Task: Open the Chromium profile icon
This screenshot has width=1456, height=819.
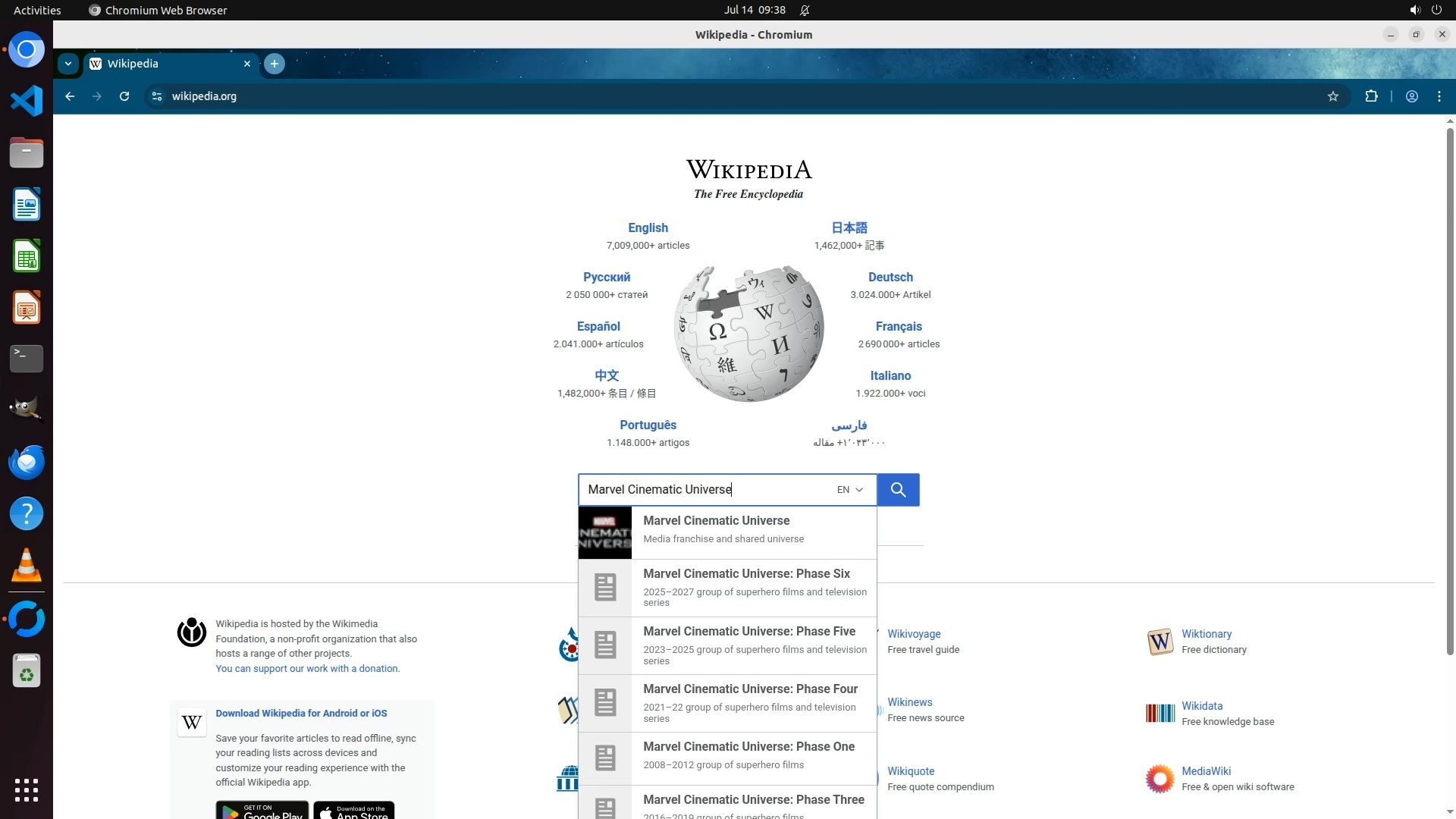Action: pyautogui.click(x=1412, y=96)
